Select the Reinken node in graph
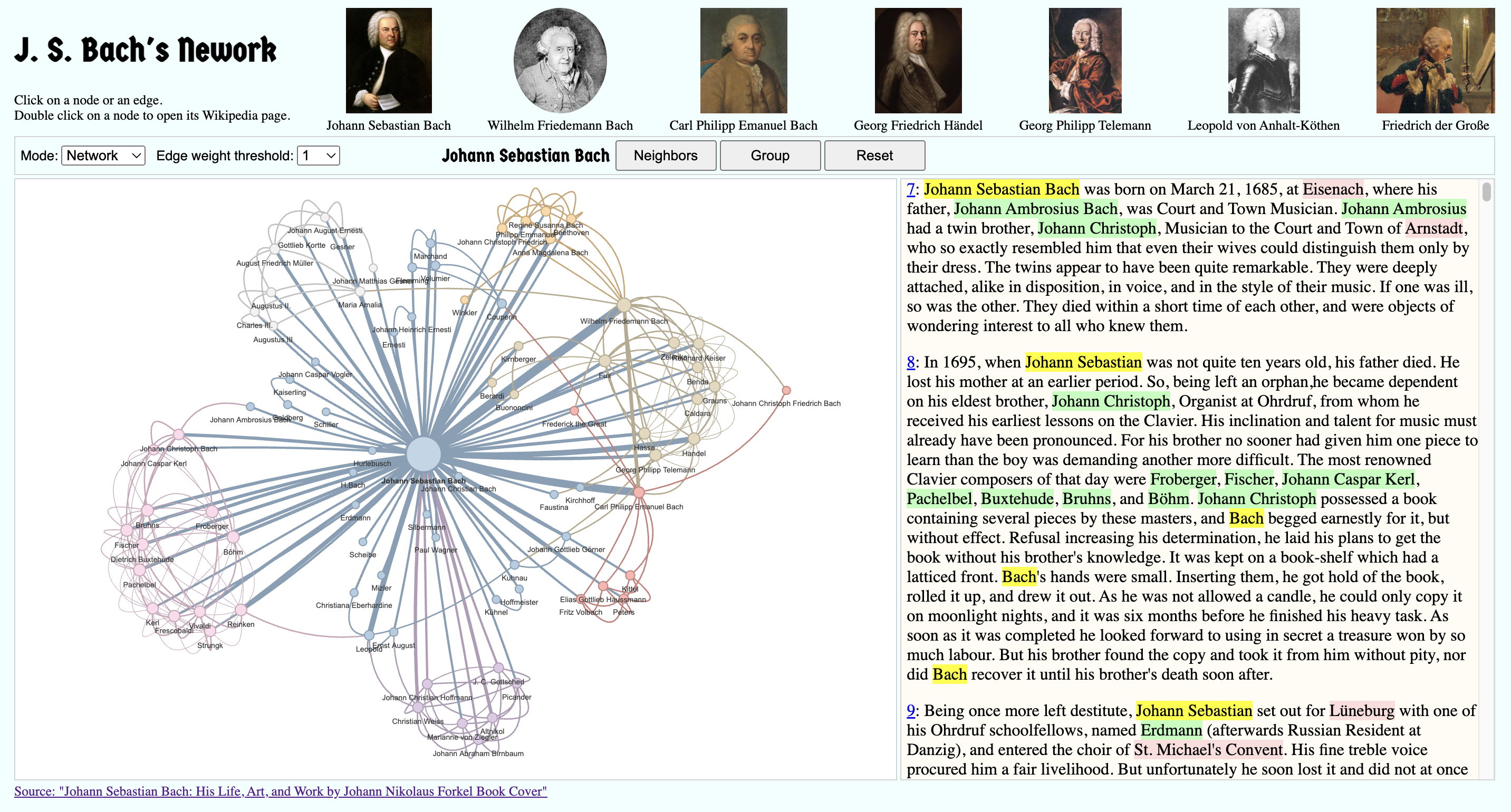The image size is (1511, 812). point(240,611)
